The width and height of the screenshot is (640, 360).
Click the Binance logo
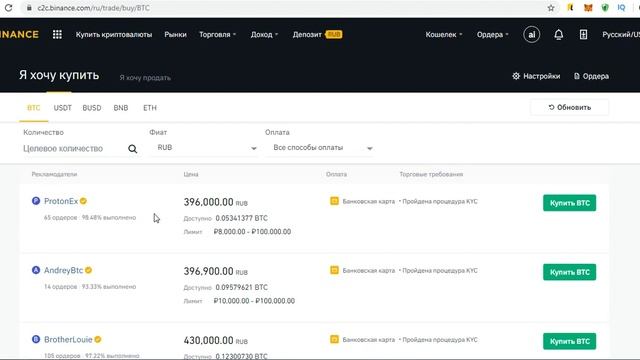19,35
